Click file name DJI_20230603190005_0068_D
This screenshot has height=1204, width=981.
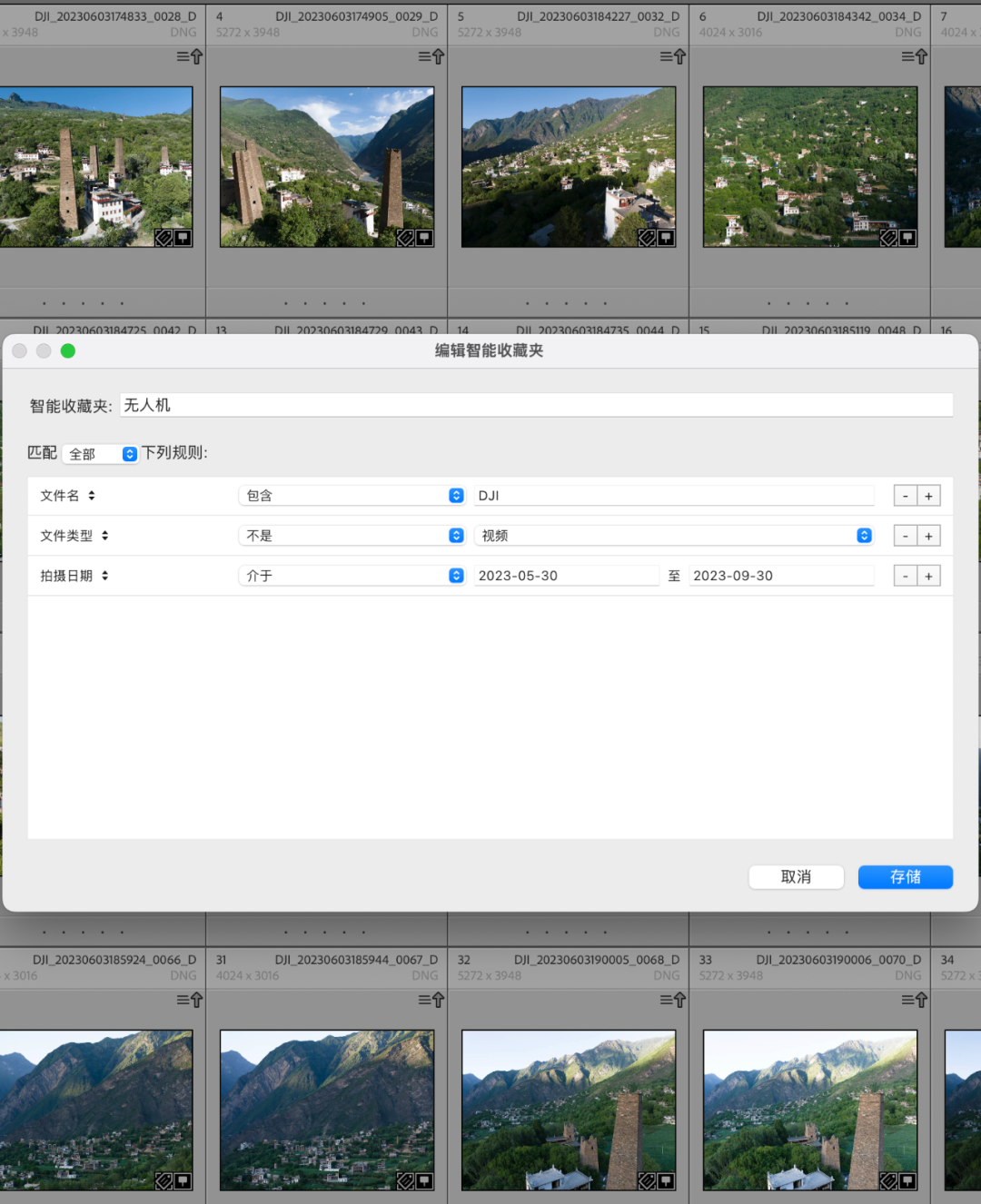click(597, 960)
